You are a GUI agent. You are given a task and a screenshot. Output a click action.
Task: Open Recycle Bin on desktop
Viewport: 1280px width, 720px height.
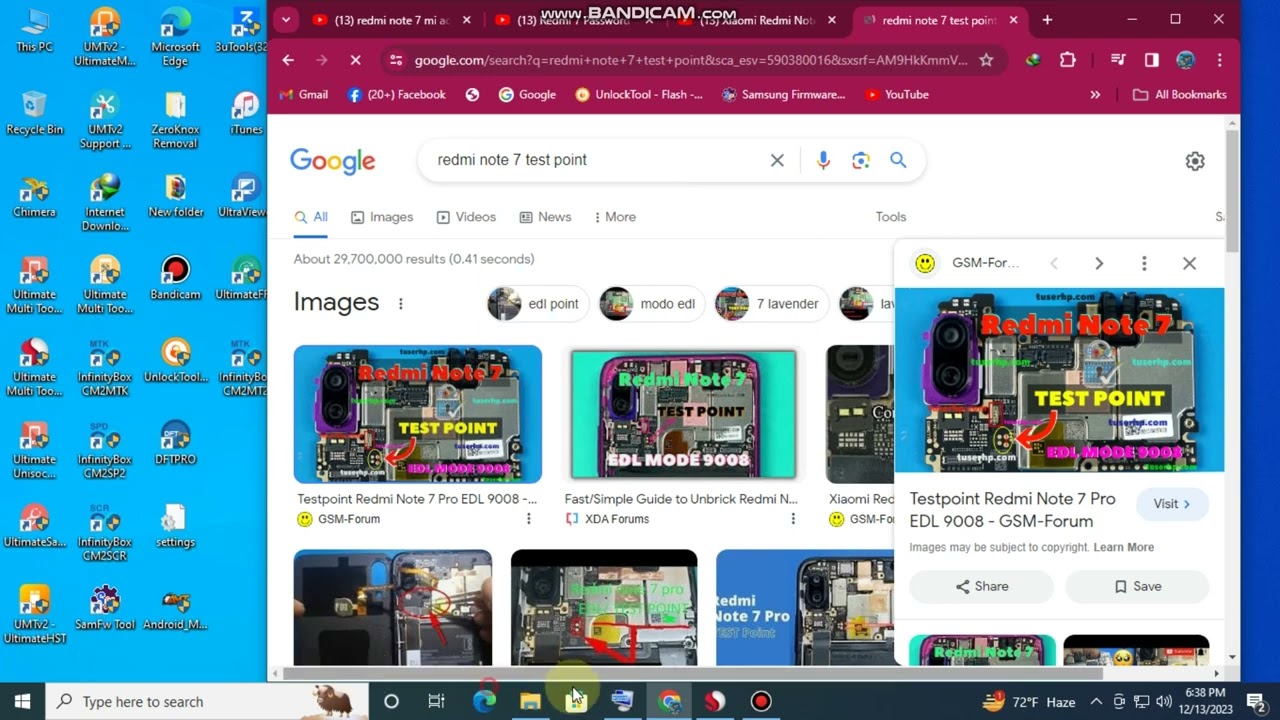tap(34, 113)
